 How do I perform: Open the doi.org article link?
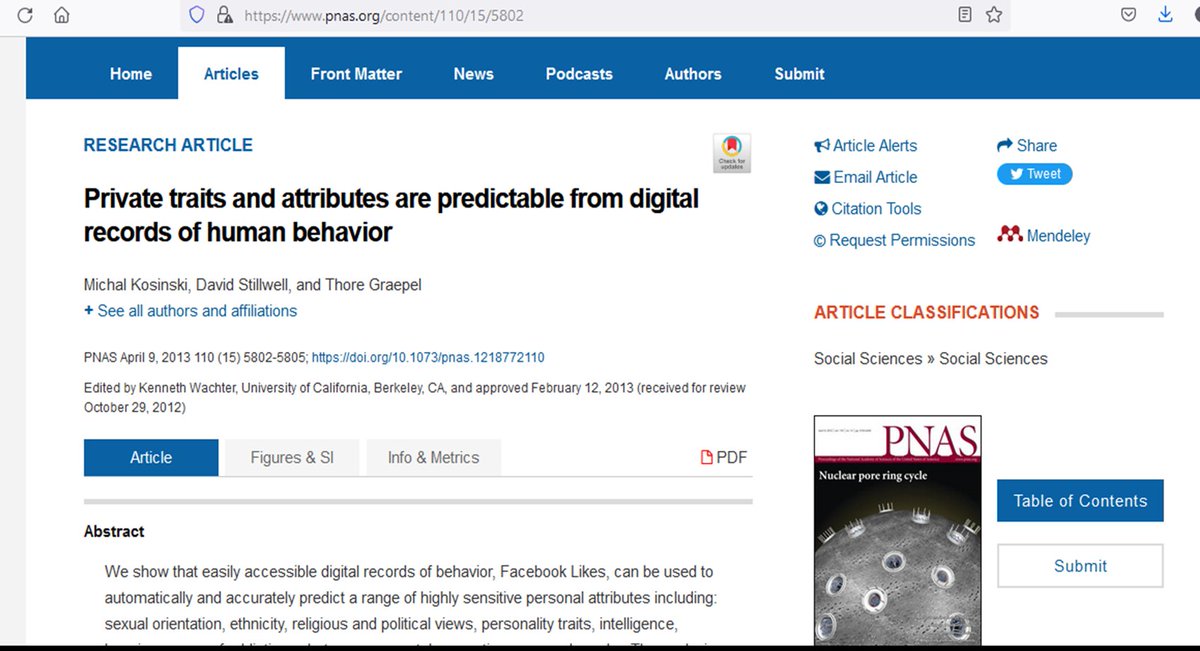click(x=428, y=357)
